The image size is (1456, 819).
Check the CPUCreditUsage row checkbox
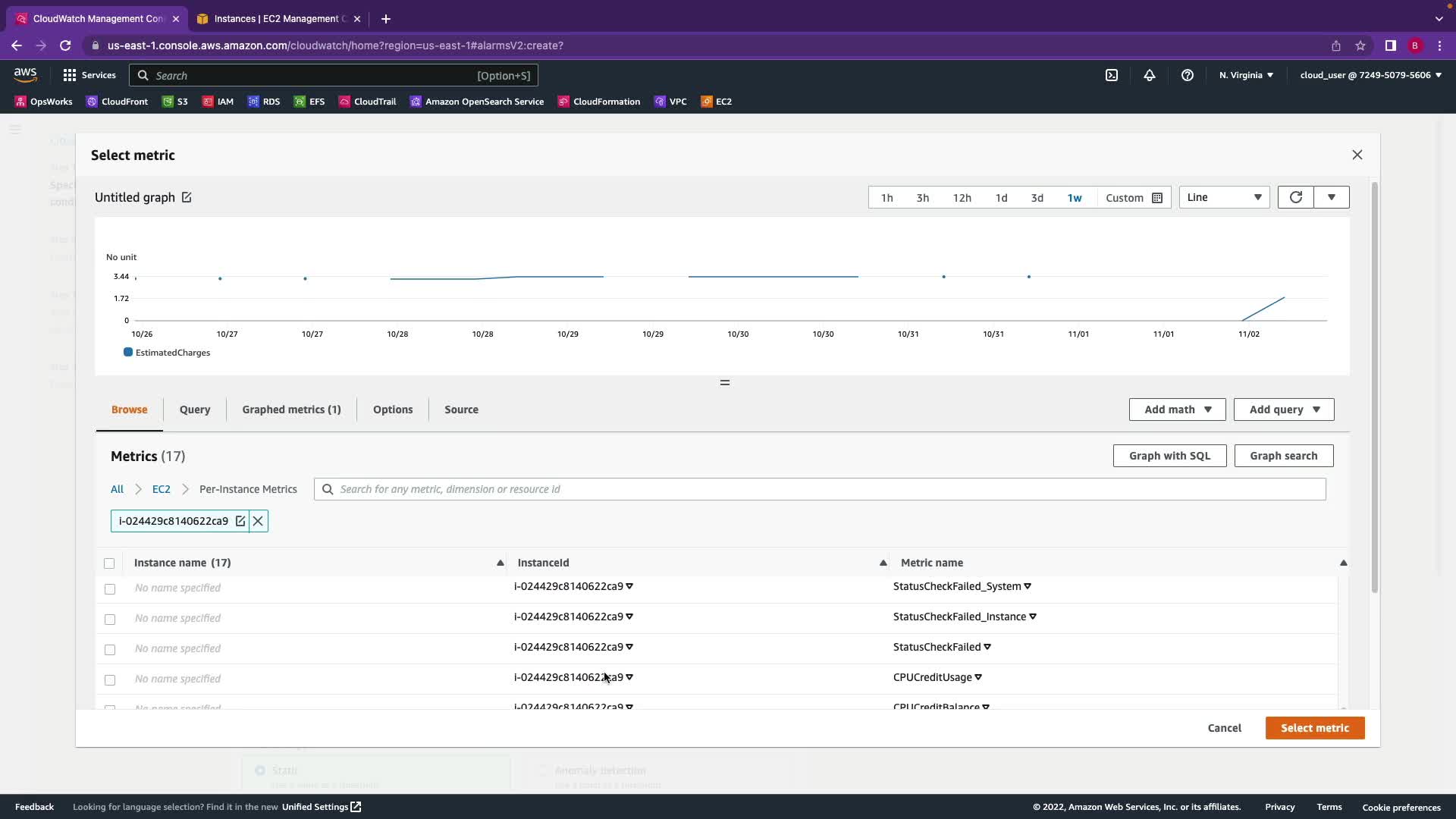(110, 680)
